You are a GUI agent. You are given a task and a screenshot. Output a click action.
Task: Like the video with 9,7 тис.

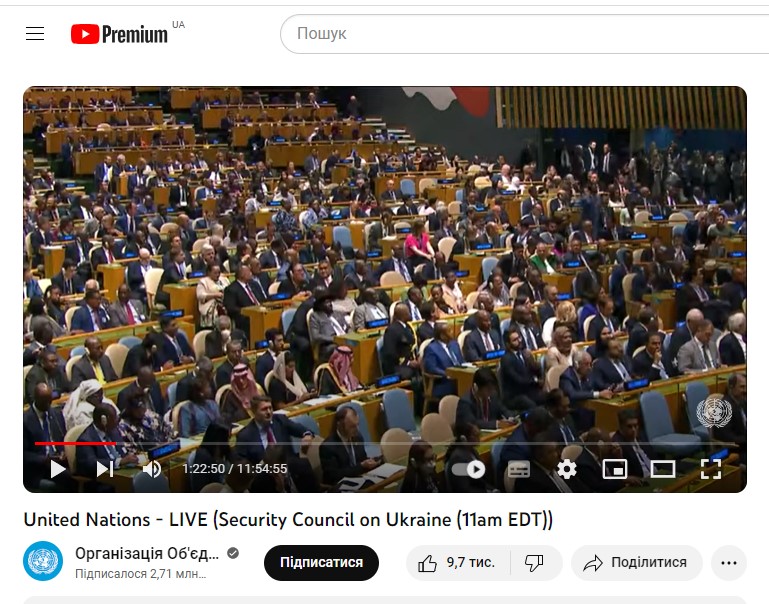(x=457, y=562)
